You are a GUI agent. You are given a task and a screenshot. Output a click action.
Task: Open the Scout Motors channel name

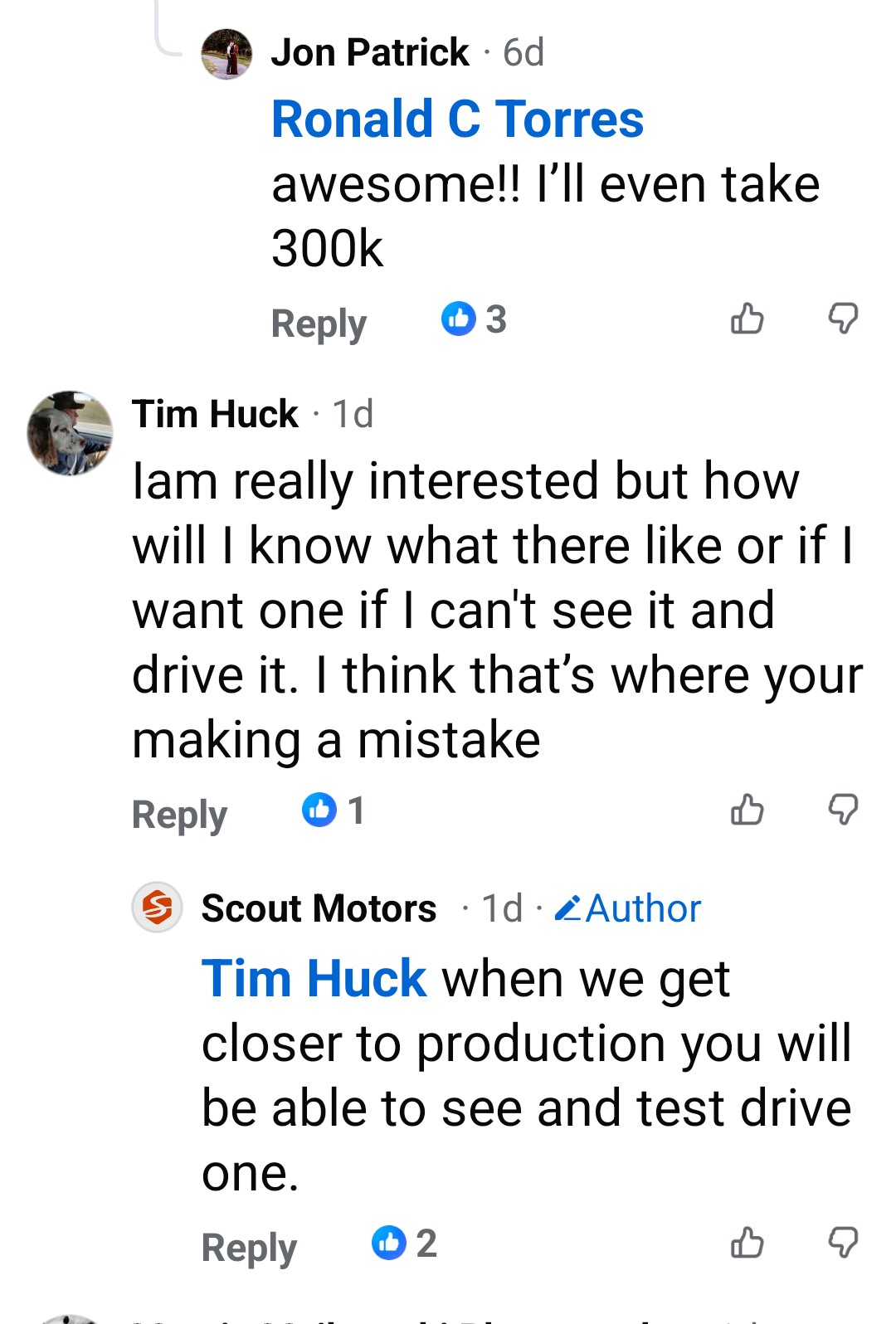click(x=319, y=908)
